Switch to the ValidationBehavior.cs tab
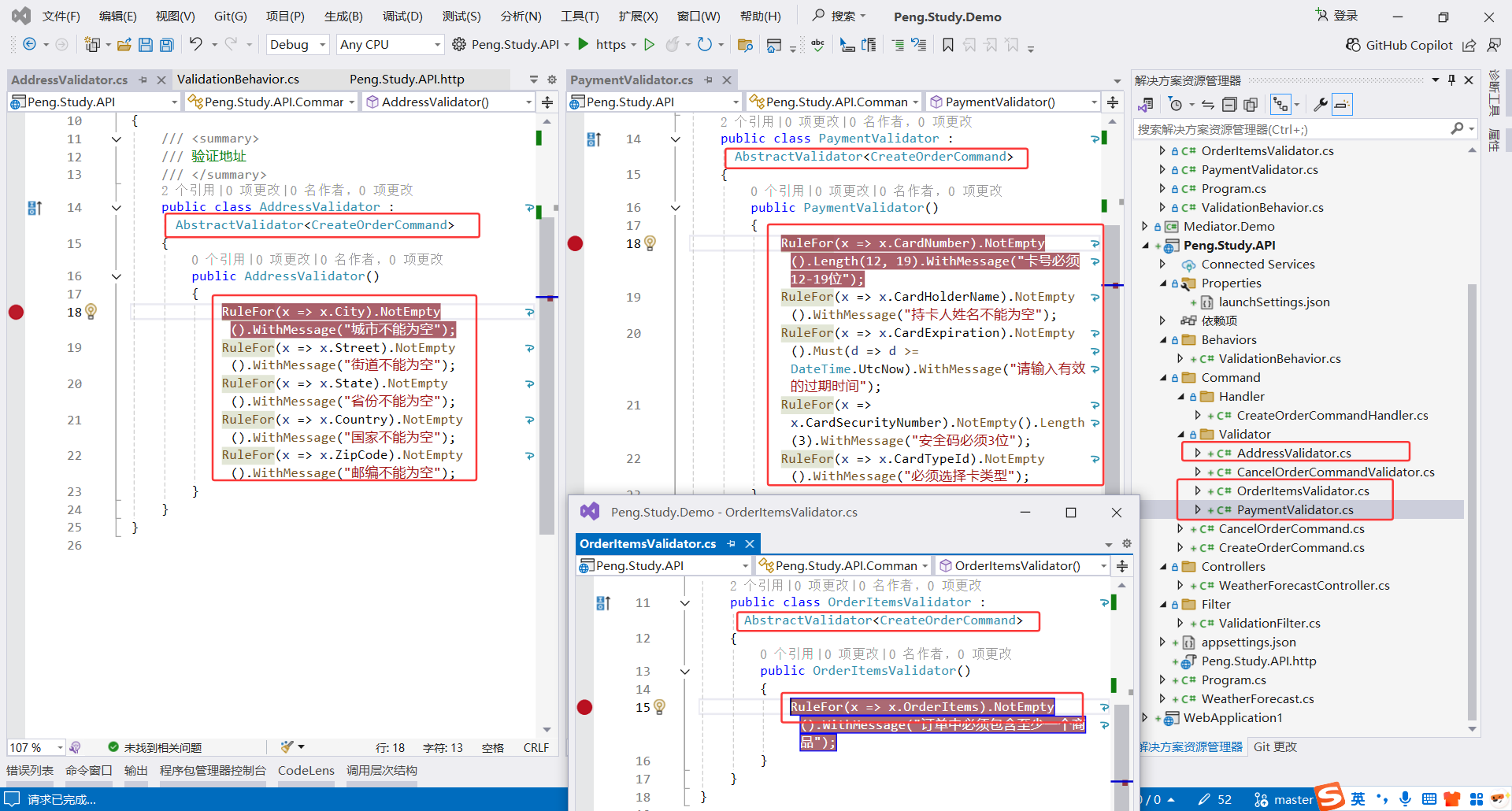This screenshot has width=1512, height=811. click(238, 79)
